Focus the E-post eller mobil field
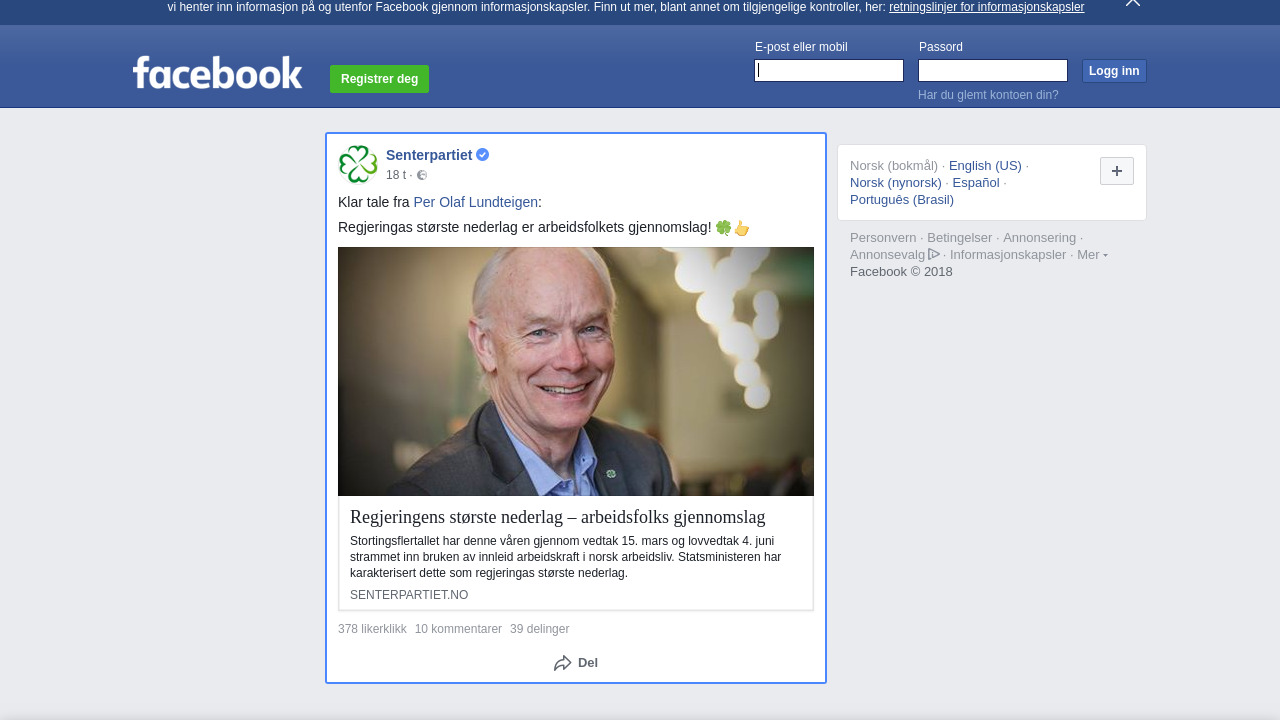The width and height of the screenshot is (1280, 720). (829, 70)
